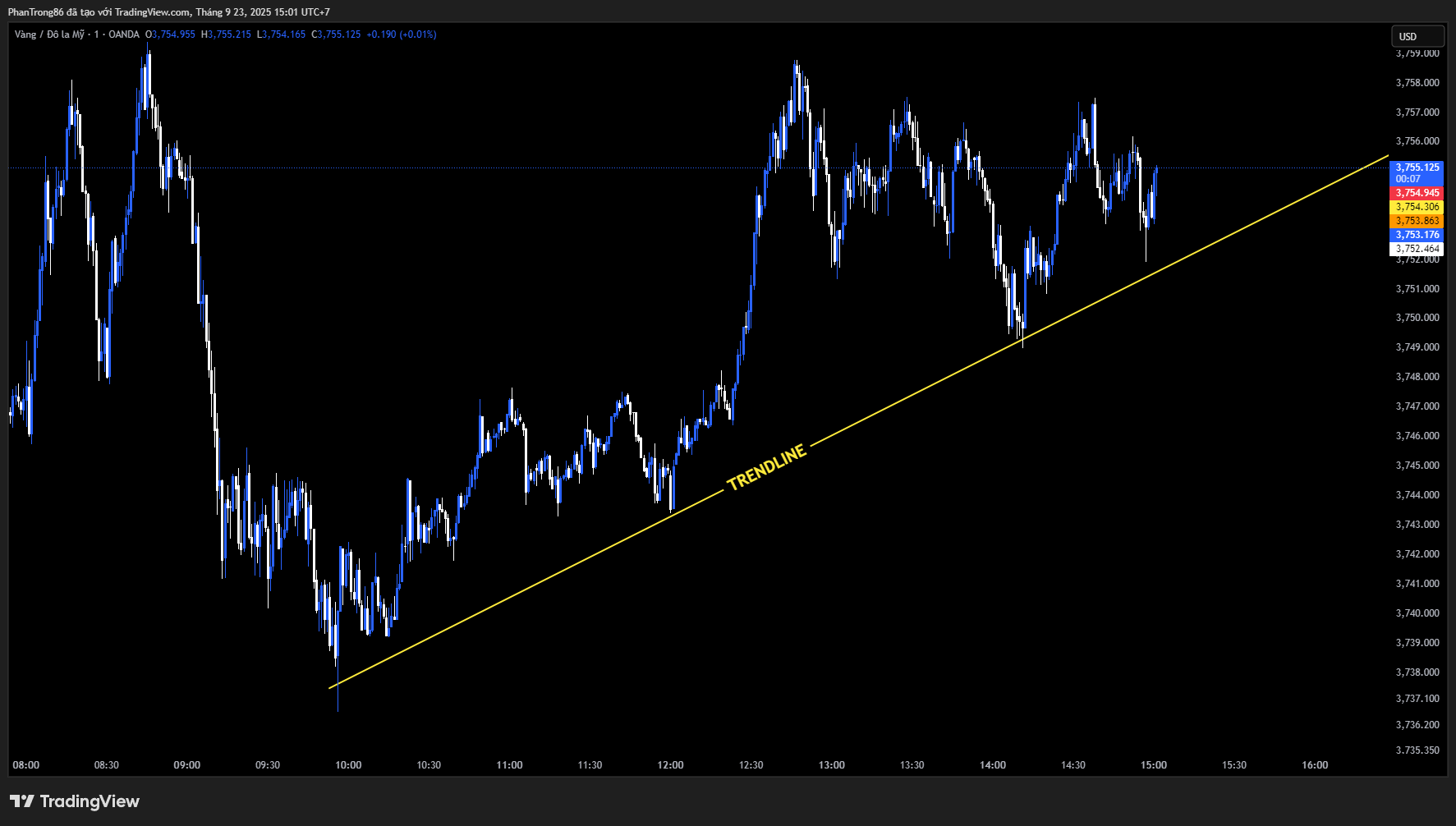Click the 3,745.000 price axis label
The width and height of the screenshot is (1456, 826).
[x=1417, y=466]
